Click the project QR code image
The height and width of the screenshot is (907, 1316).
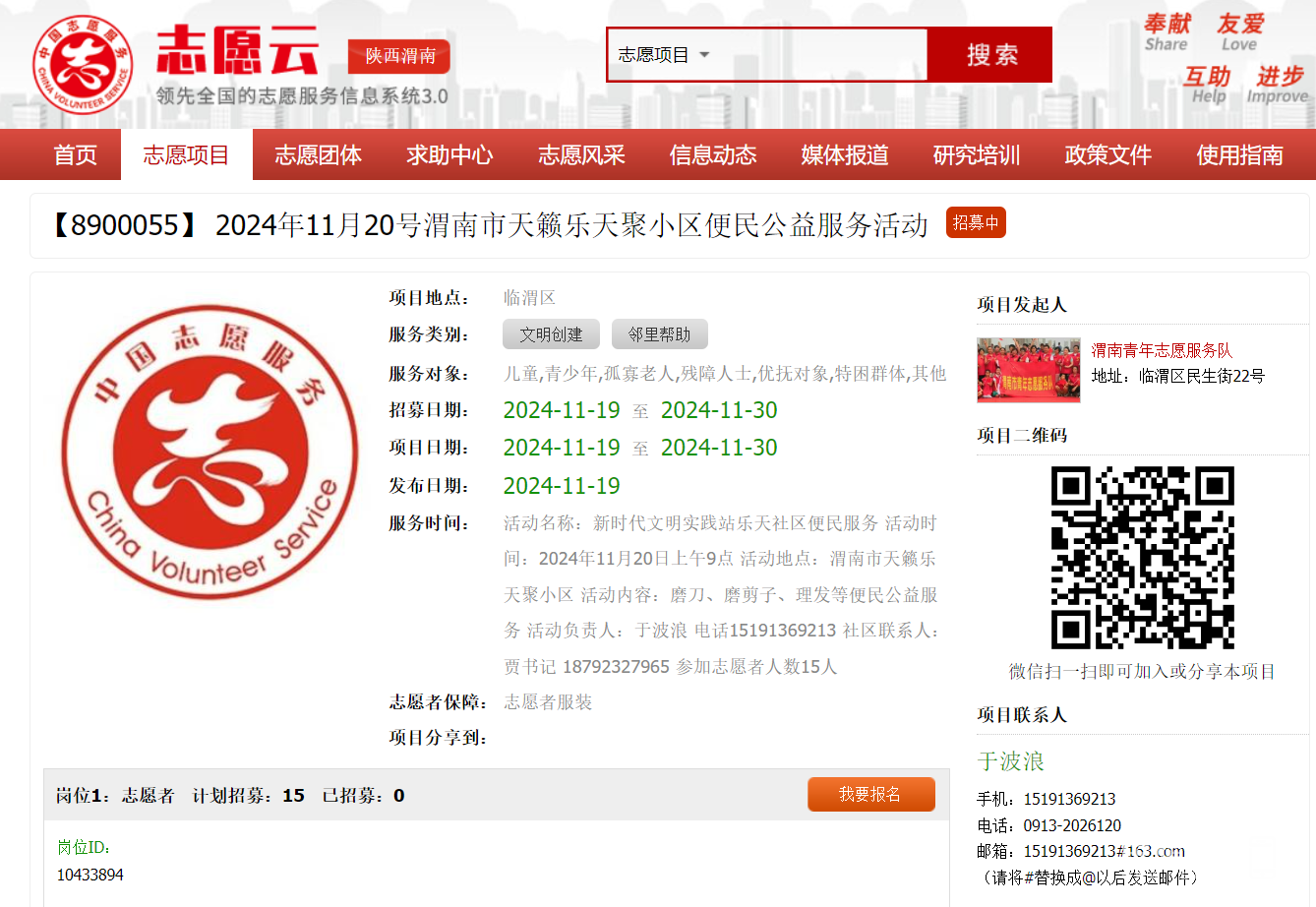click(x=1142, y=557)
